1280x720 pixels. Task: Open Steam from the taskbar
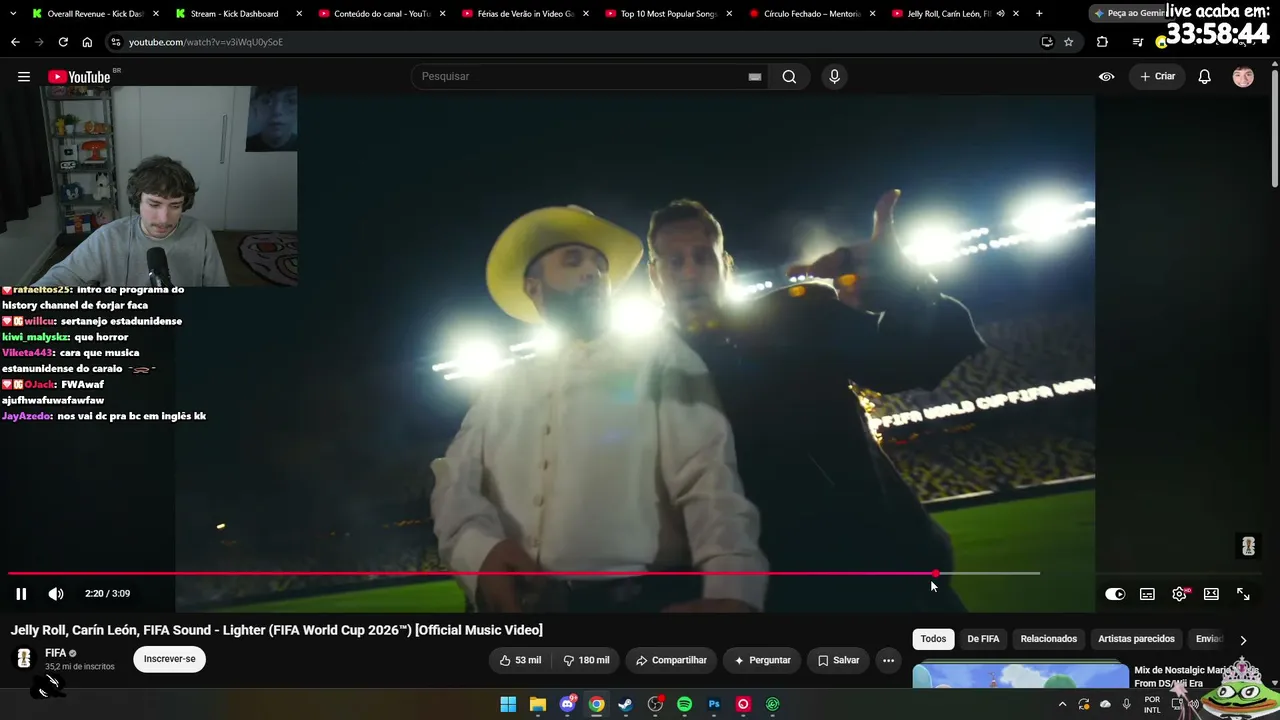[626, 704]
